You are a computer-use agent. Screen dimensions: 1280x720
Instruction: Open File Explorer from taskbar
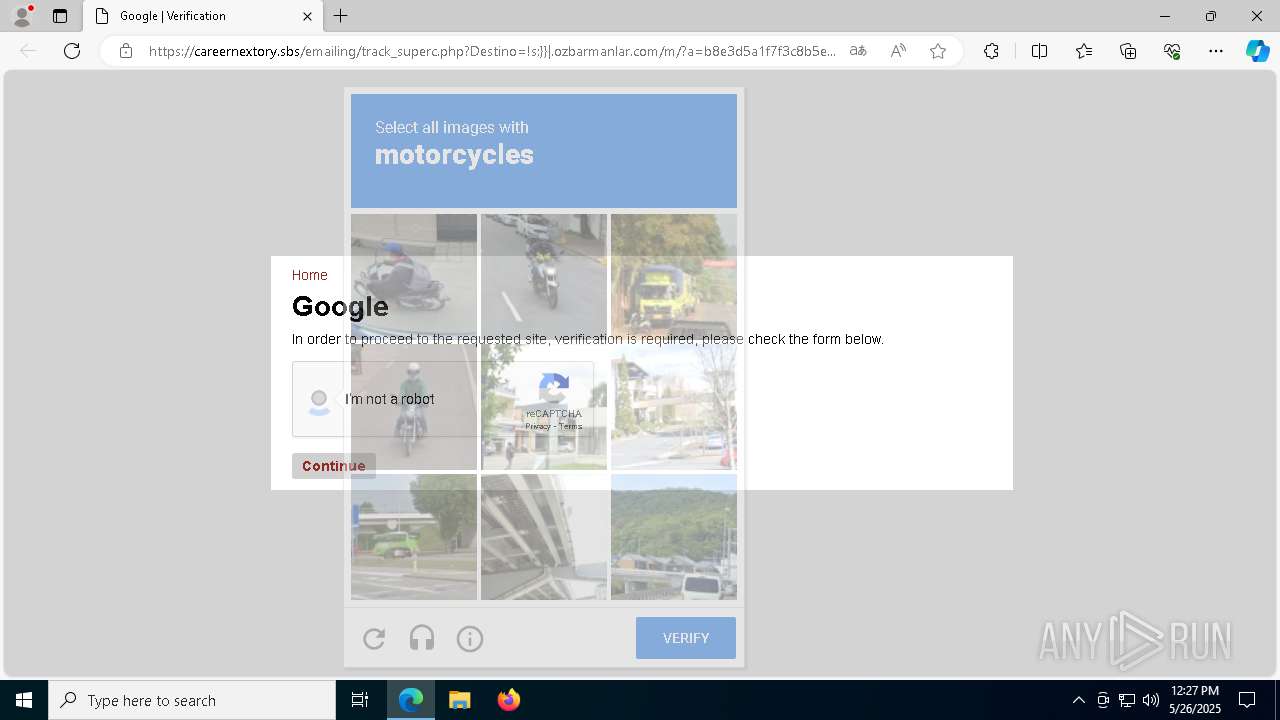pyautogui.click(x=459, y=700)
